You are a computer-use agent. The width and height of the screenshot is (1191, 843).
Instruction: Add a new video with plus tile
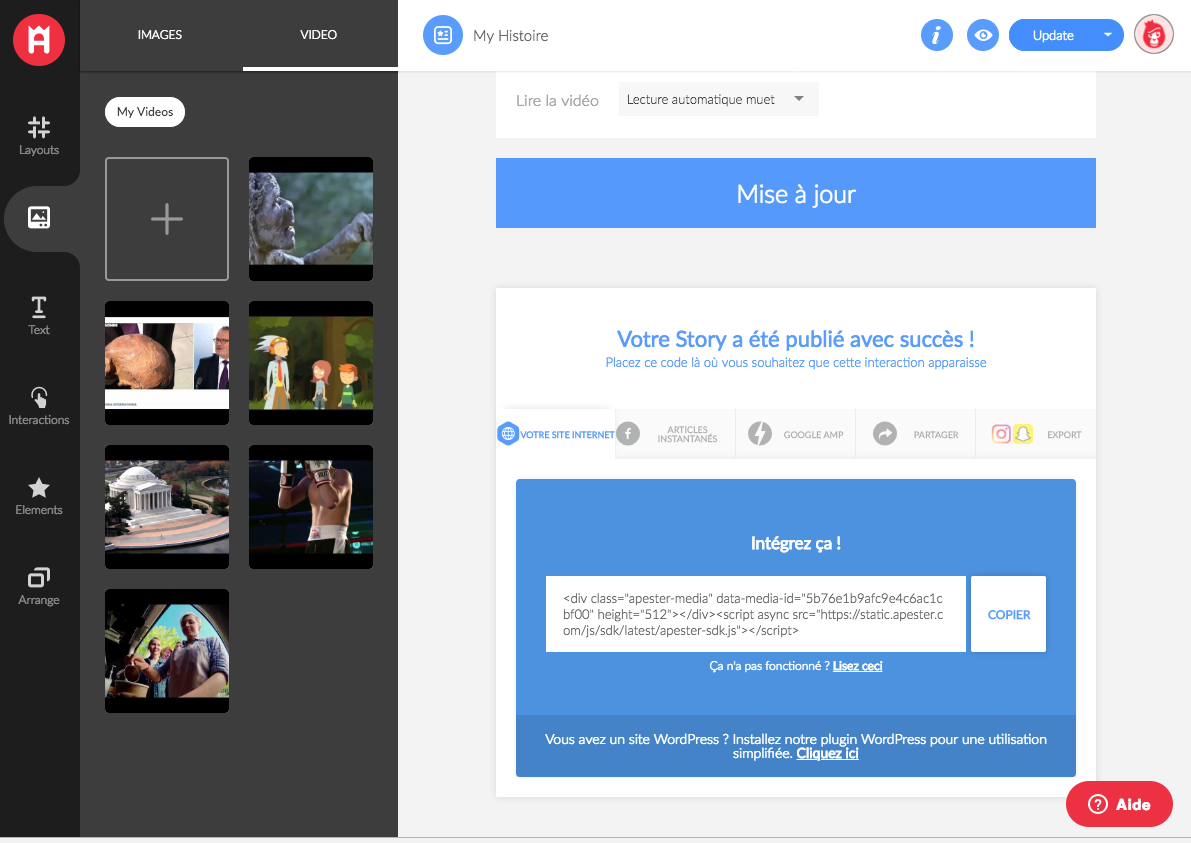167,219
